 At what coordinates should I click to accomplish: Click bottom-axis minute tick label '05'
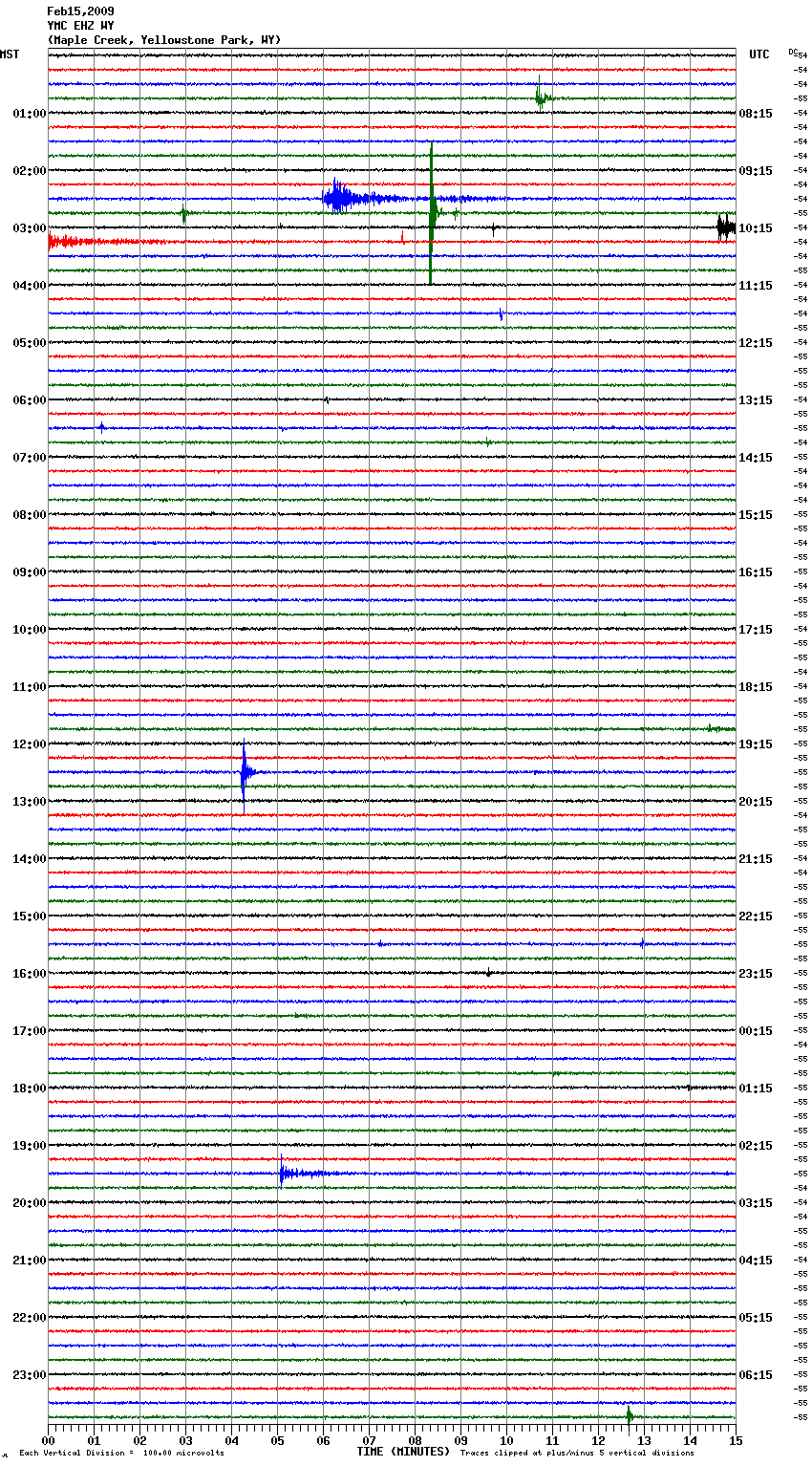tap(277, 1441)
